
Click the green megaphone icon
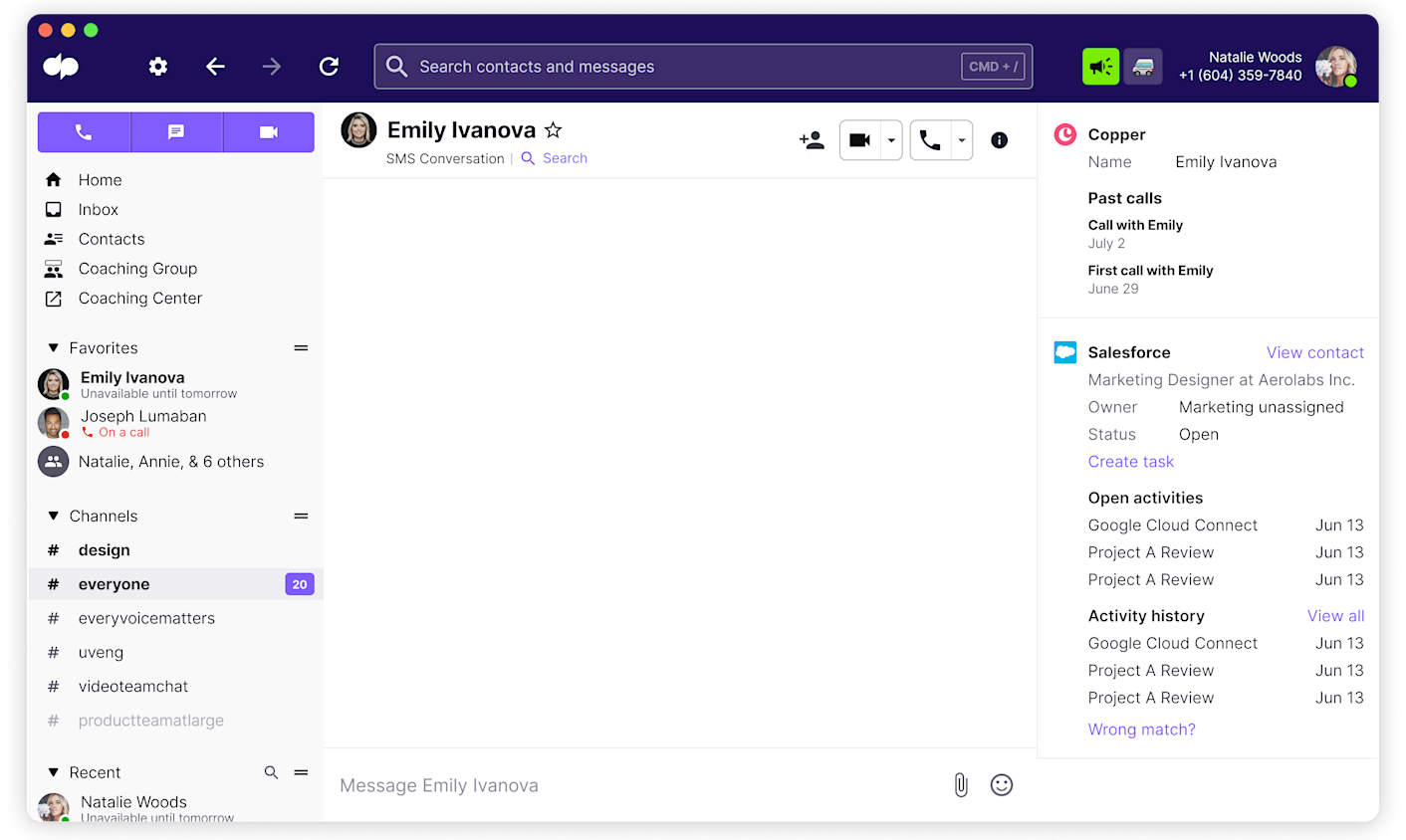pyautogui.click(x=1101, y=67)
